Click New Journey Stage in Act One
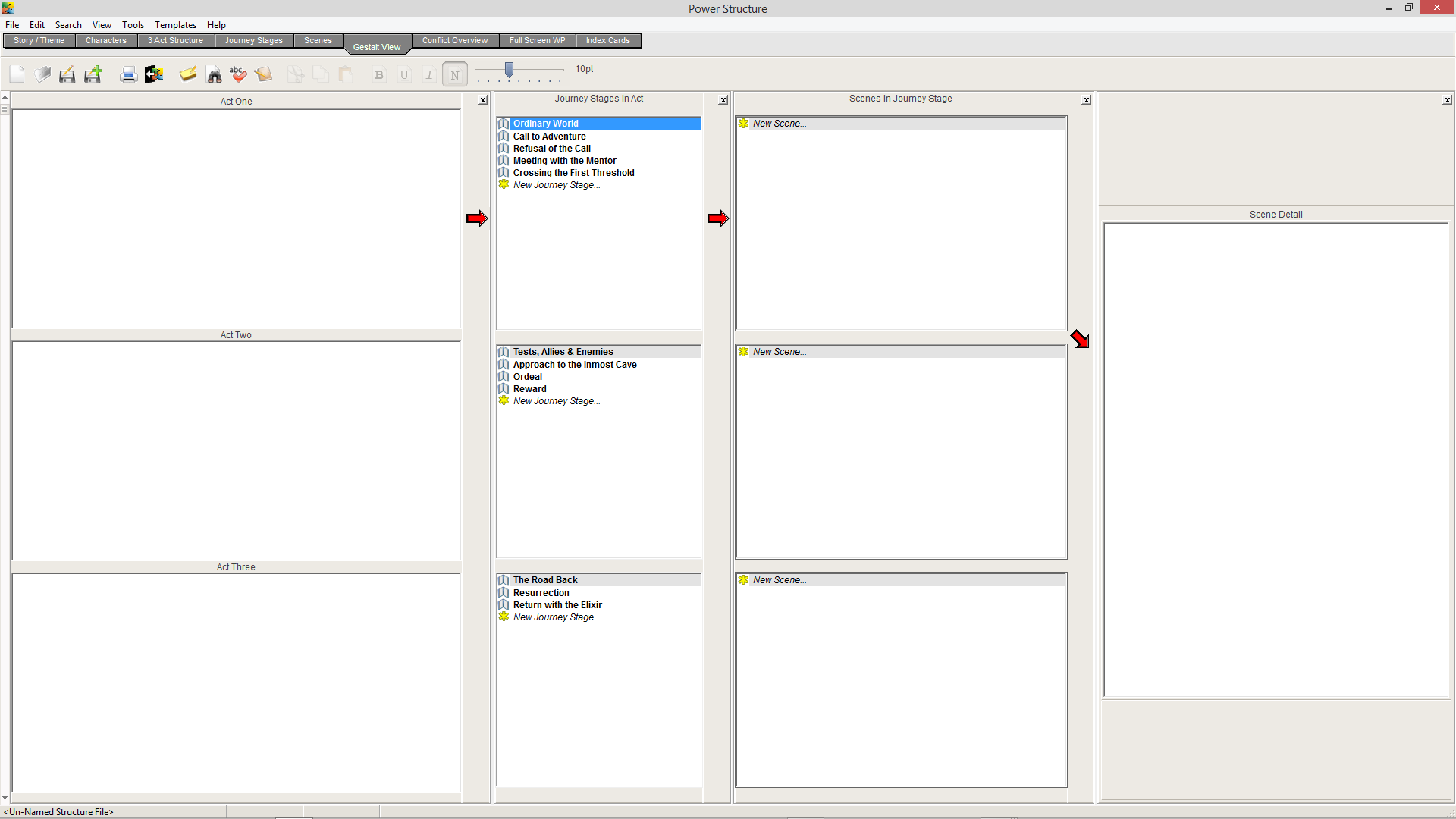Viewport: 1456px width, 819px height. click(557, 185)
